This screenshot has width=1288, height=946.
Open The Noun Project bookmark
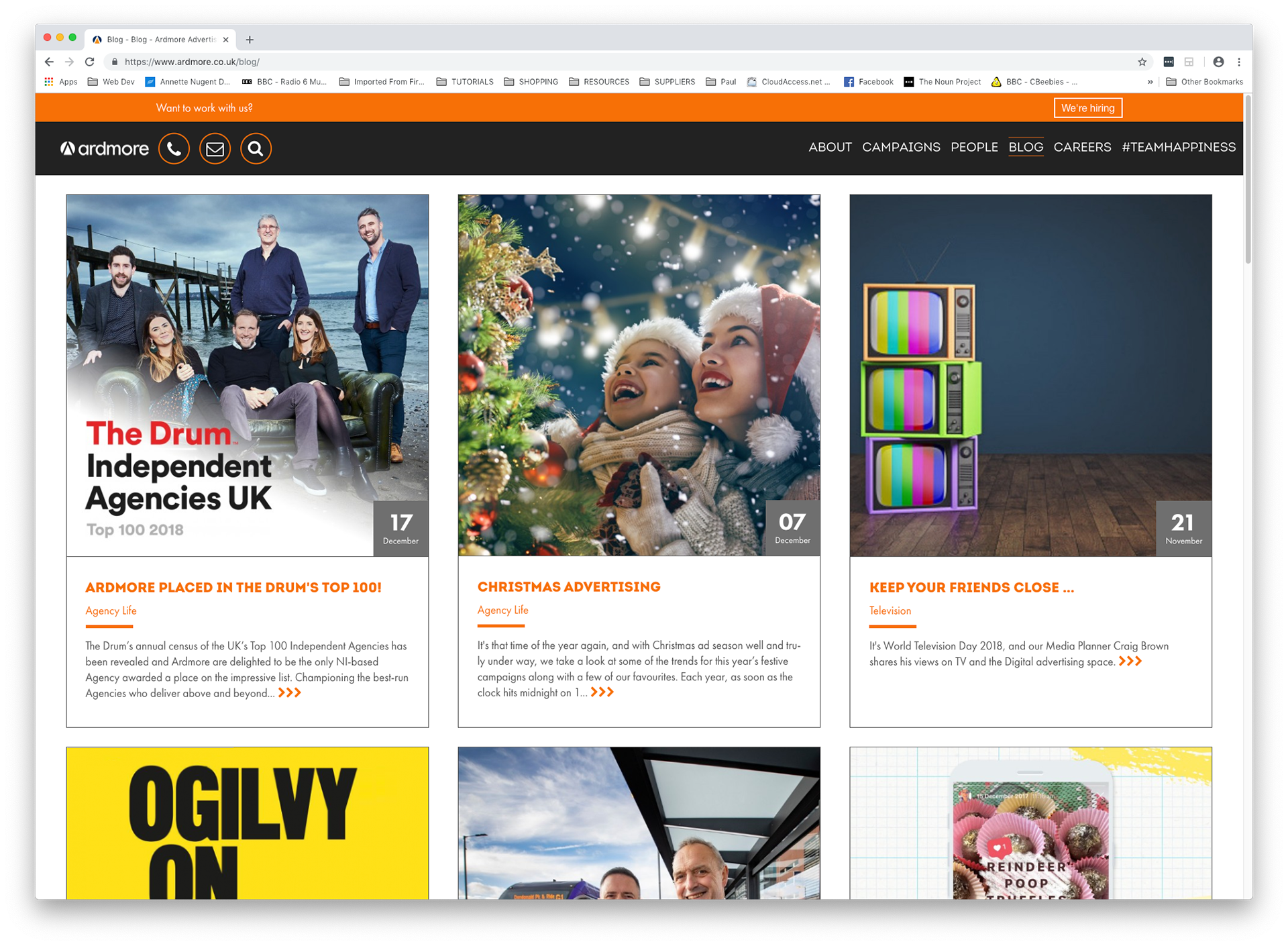point(943,82)
